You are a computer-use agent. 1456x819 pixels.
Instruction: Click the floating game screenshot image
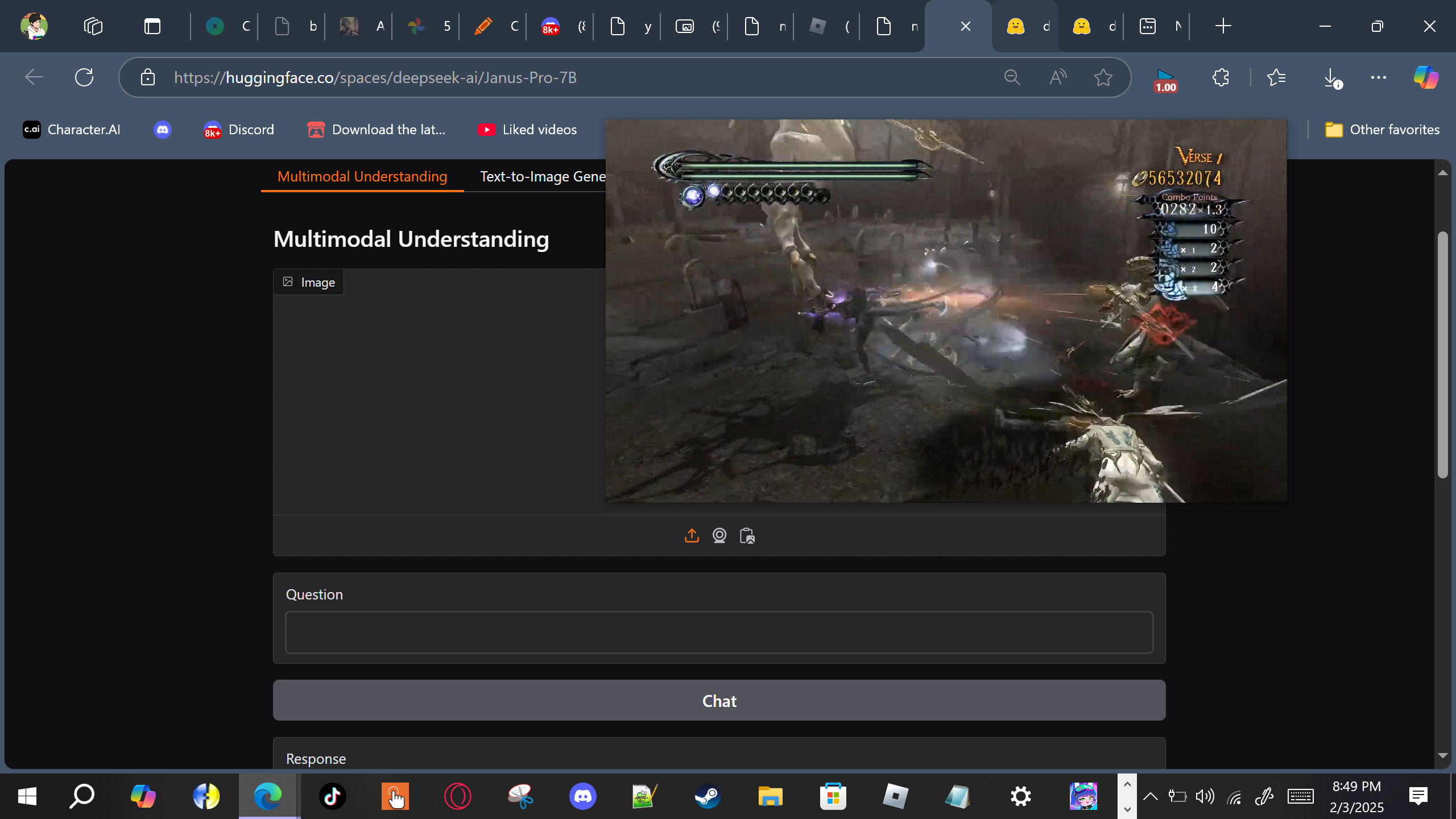click(x=946, y=311)
